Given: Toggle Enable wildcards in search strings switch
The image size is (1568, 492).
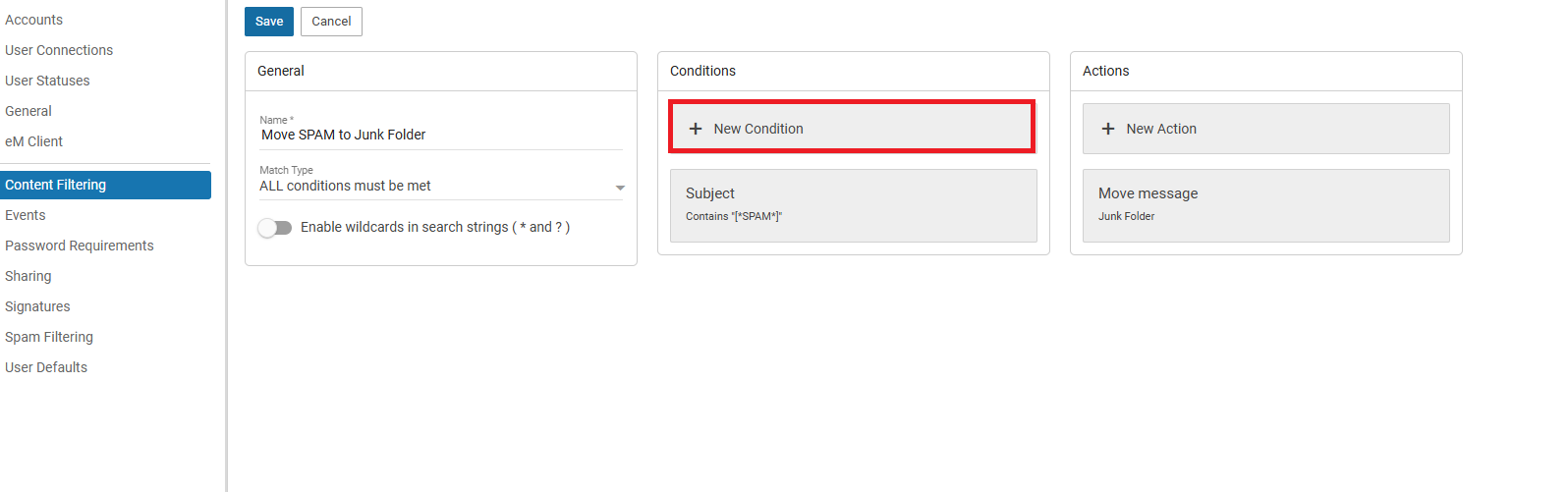Looking at the screenshot, I should pyautogui.click(x=275, y=228).
